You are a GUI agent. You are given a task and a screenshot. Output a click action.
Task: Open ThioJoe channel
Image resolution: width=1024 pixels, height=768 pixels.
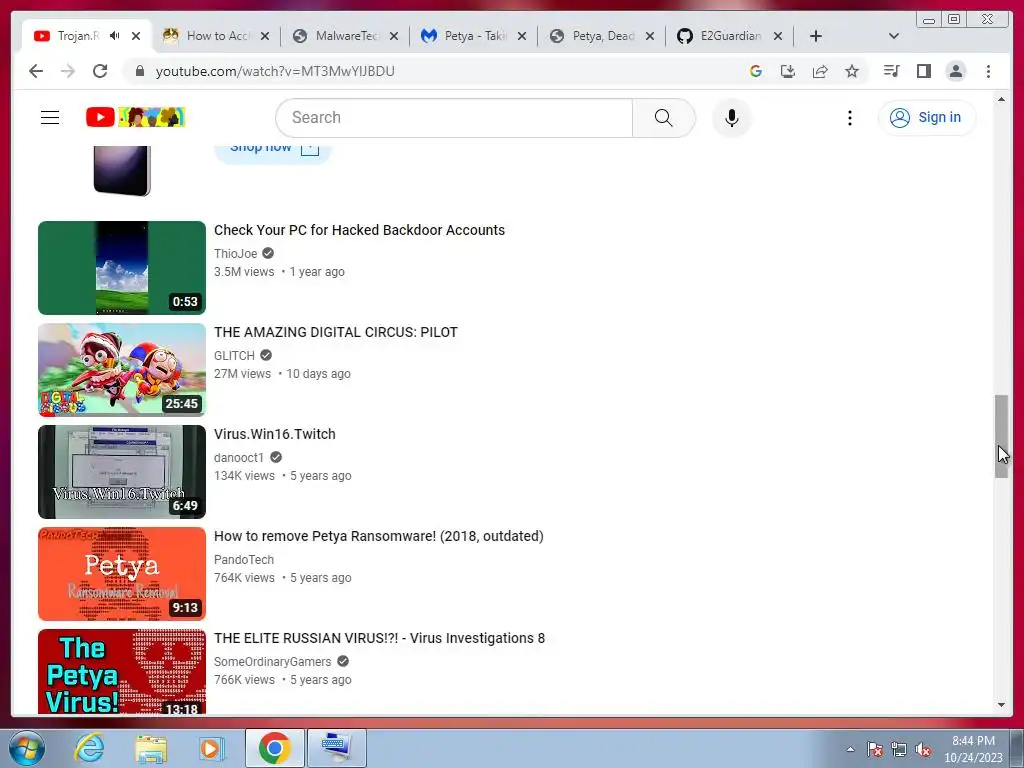(236, 253)
